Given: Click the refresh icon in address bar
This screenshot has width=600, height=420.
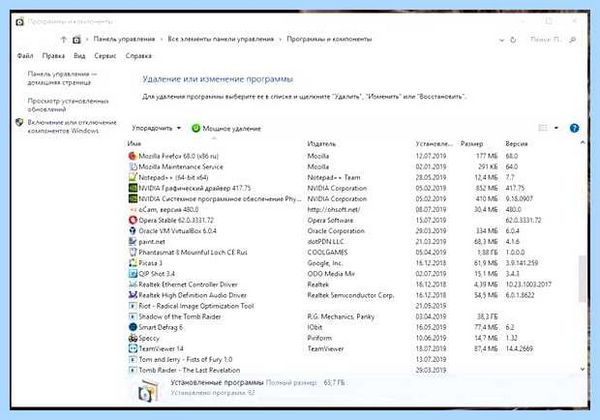Looking at the screenshot, I should [x=513, y=40].
